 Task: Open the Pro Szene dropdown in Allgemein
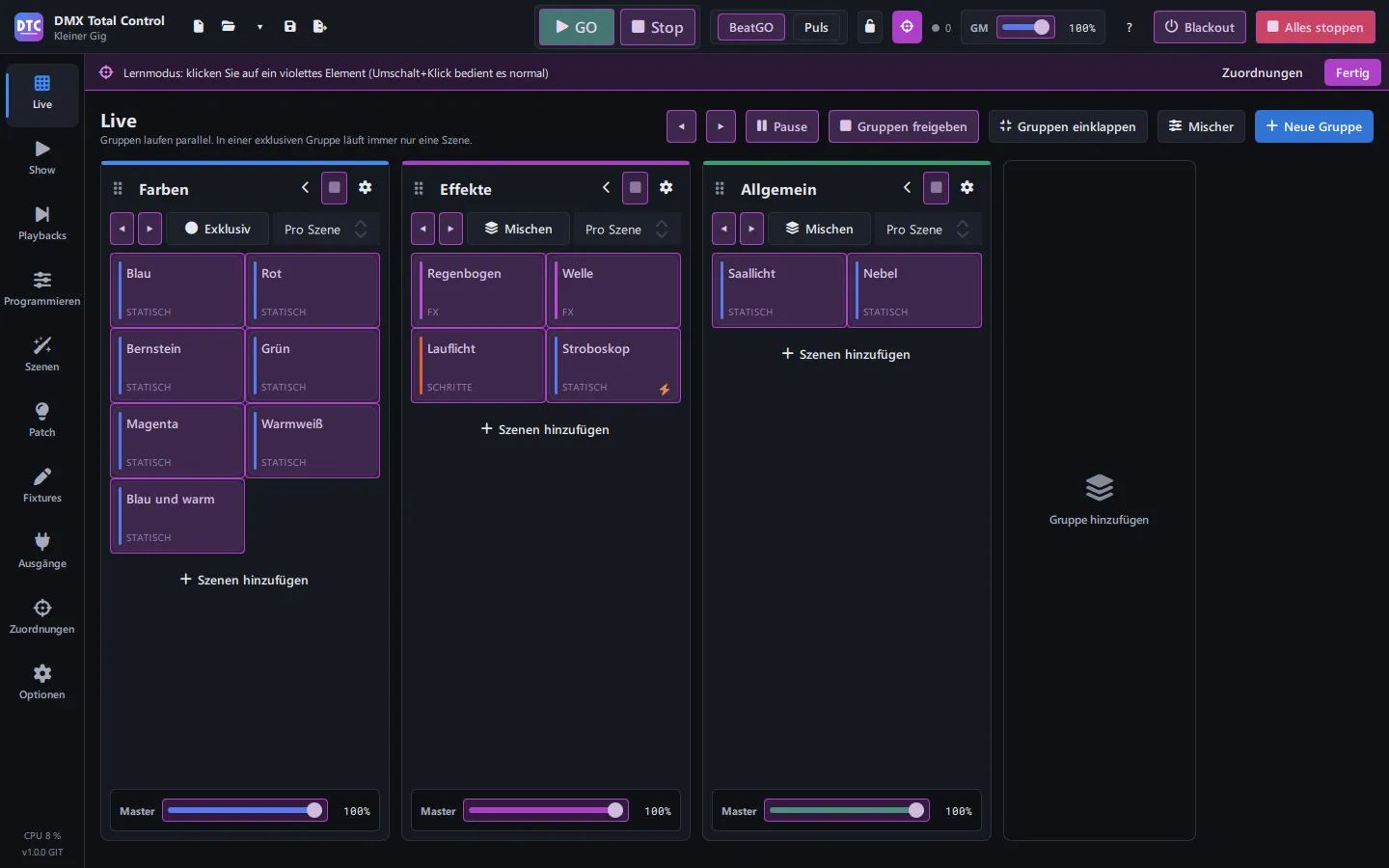click(928, 230)
